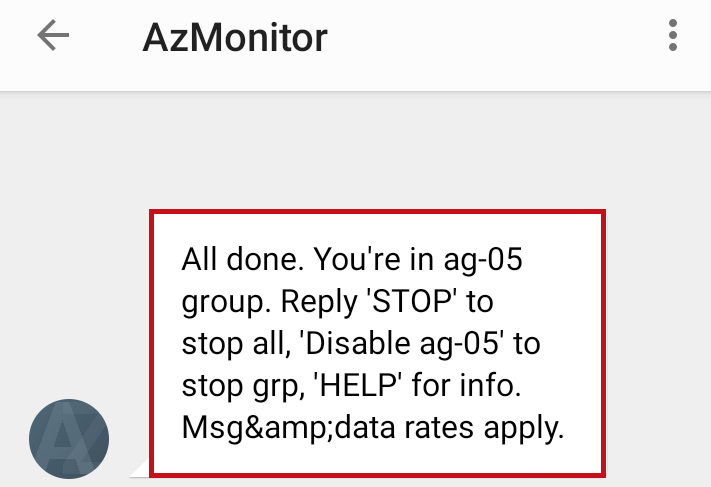Tap 'Disable ag-05' text in the message
Viewport: 711px width, 487px height.
tap(401, 343)
